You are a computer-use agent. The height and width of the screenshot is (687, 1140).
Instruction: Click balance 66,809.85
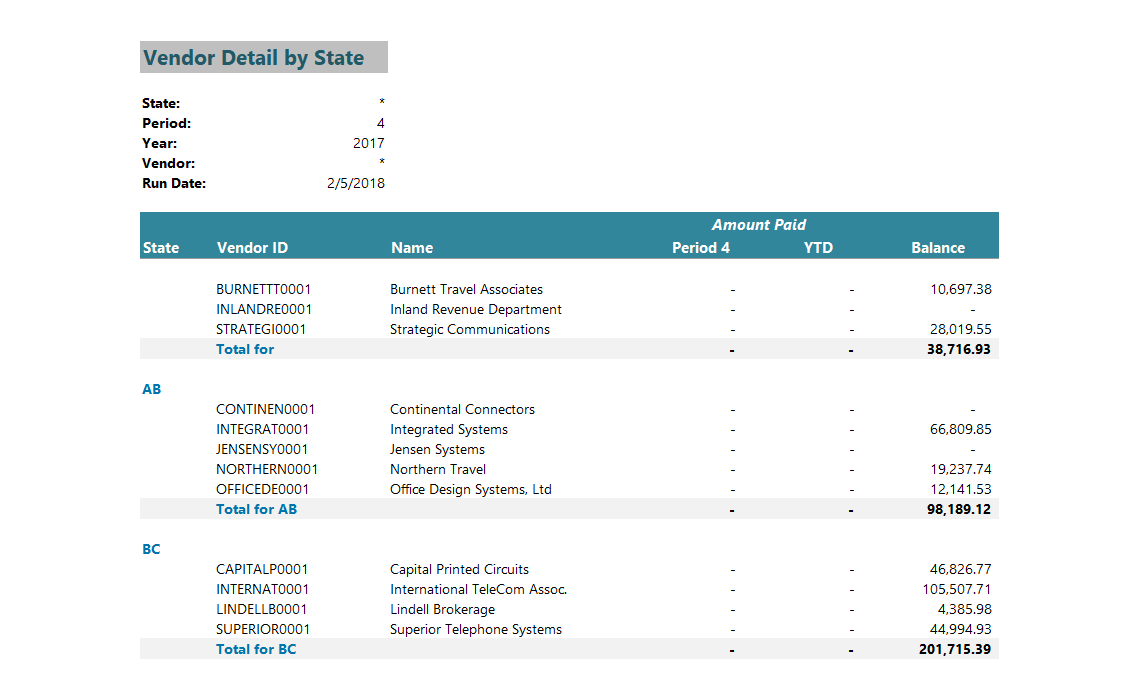point(960,430)
